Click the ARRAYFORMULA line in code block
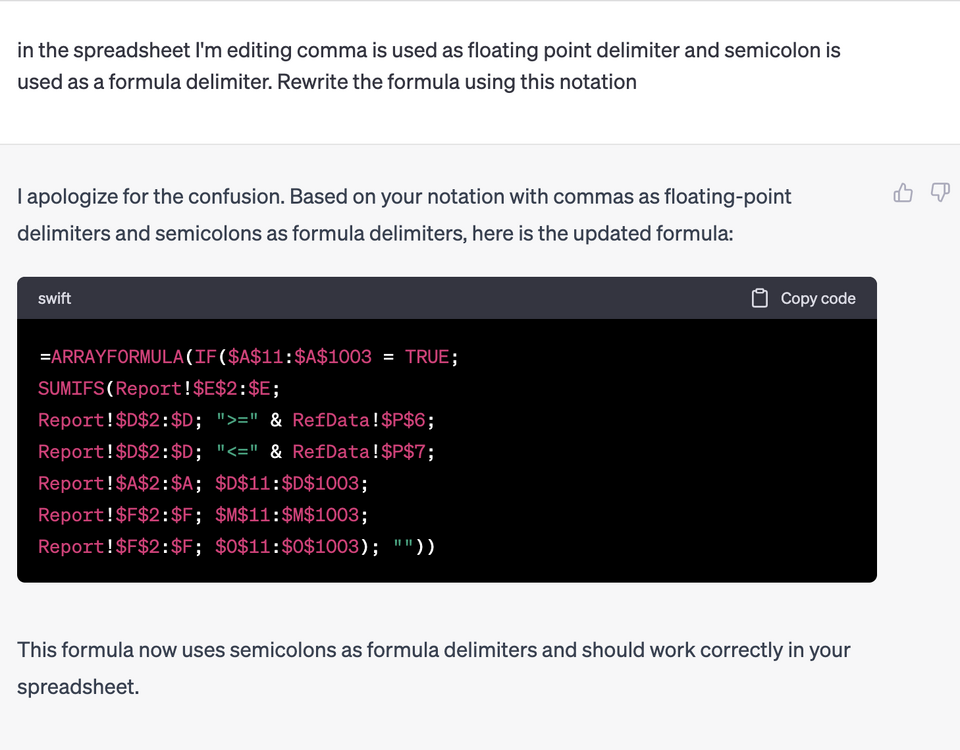This screenshot has width=960, height=750. pyautogui.click(x=249, y=357)
